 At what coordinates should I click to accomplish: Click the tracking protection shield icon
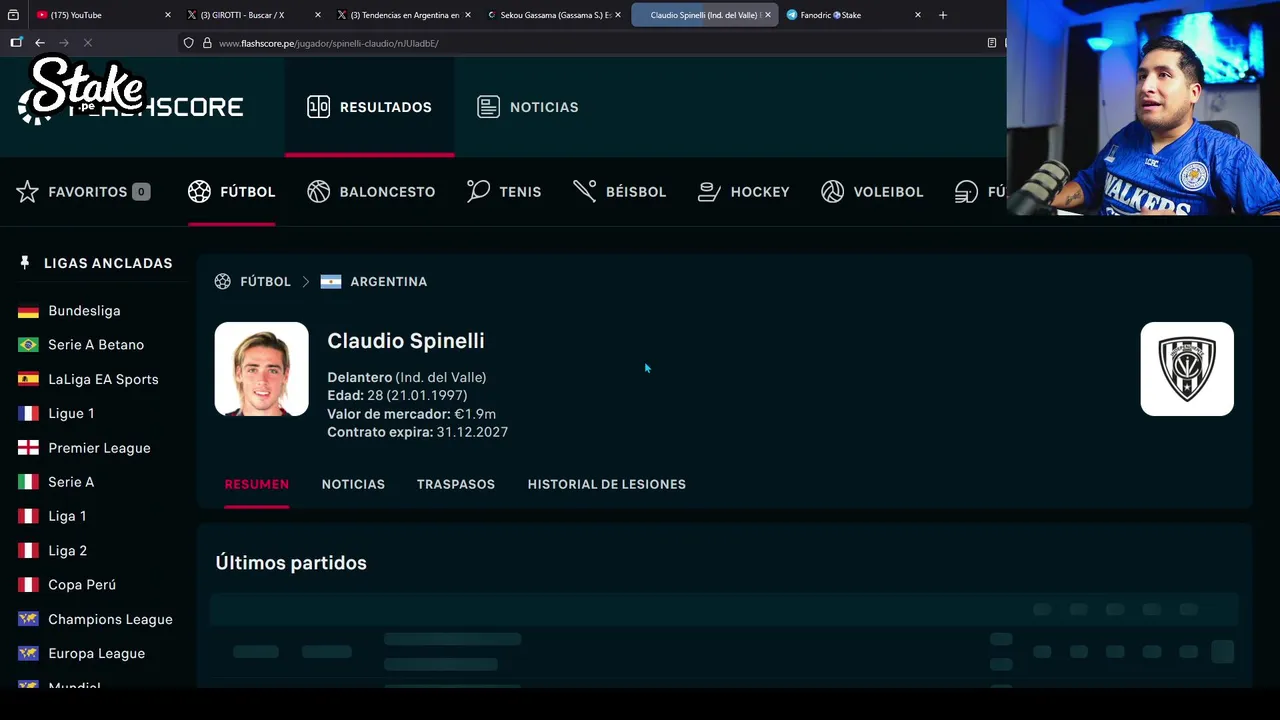coord(188,43)
